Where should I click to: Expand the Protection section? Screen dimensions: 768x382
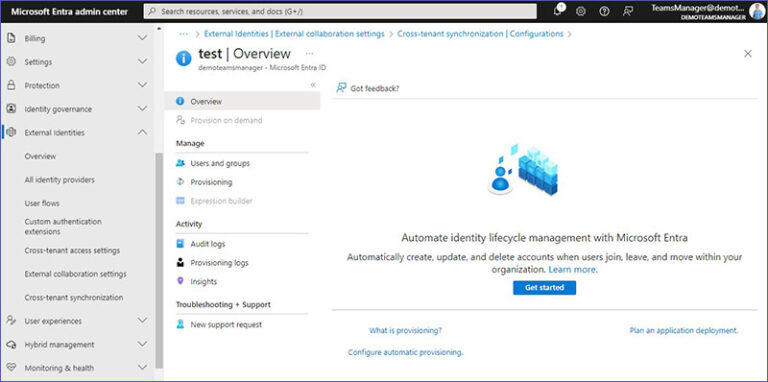(142, 85)
